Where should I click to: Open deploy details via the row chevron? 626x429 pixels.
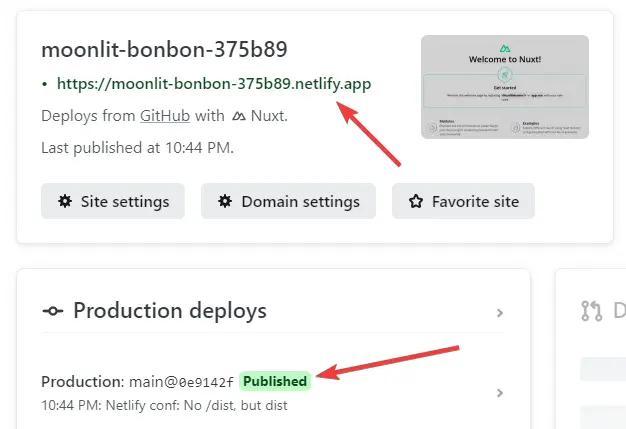500,393
